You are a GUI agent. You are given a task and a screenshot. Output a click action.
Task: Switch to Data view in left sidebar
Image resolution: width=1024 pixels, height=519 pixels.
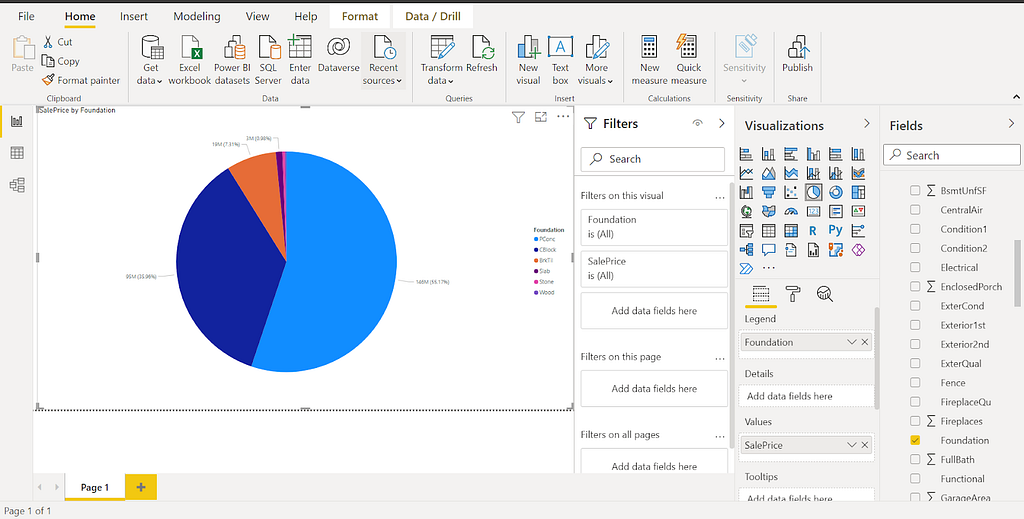[17, 153]
